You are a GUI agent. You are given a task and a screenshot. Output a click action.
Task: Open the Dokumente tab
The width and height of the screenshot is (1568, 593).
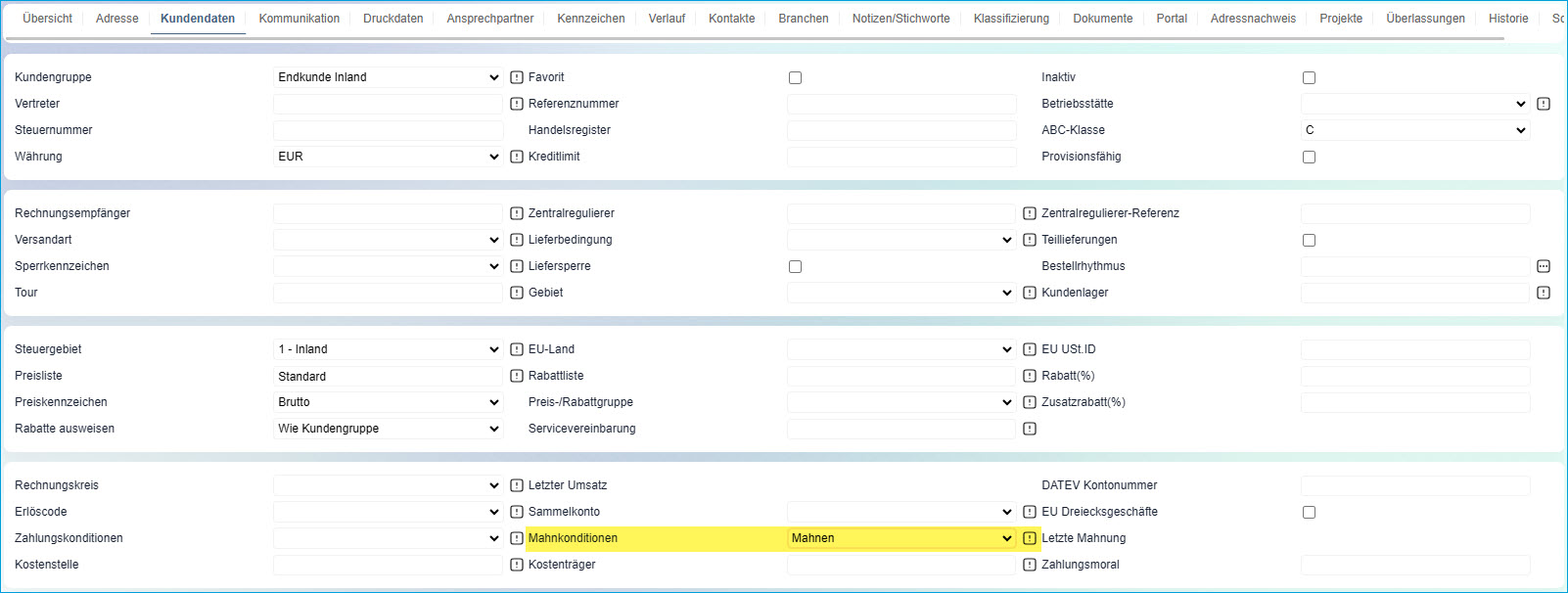coord(1102,19)
